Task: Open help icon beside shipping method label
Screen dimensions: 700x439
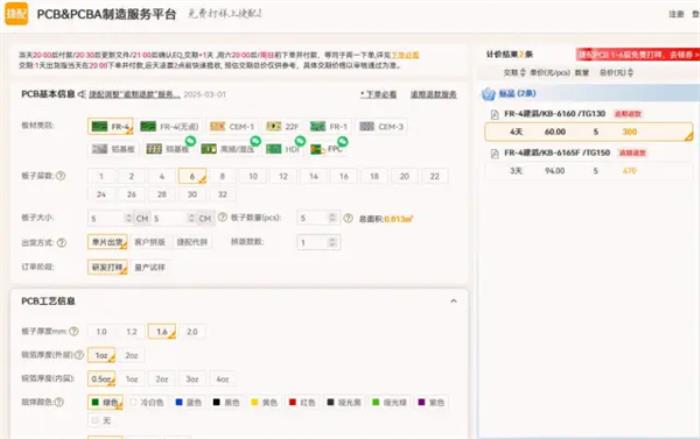Action: tap(62, 242)
